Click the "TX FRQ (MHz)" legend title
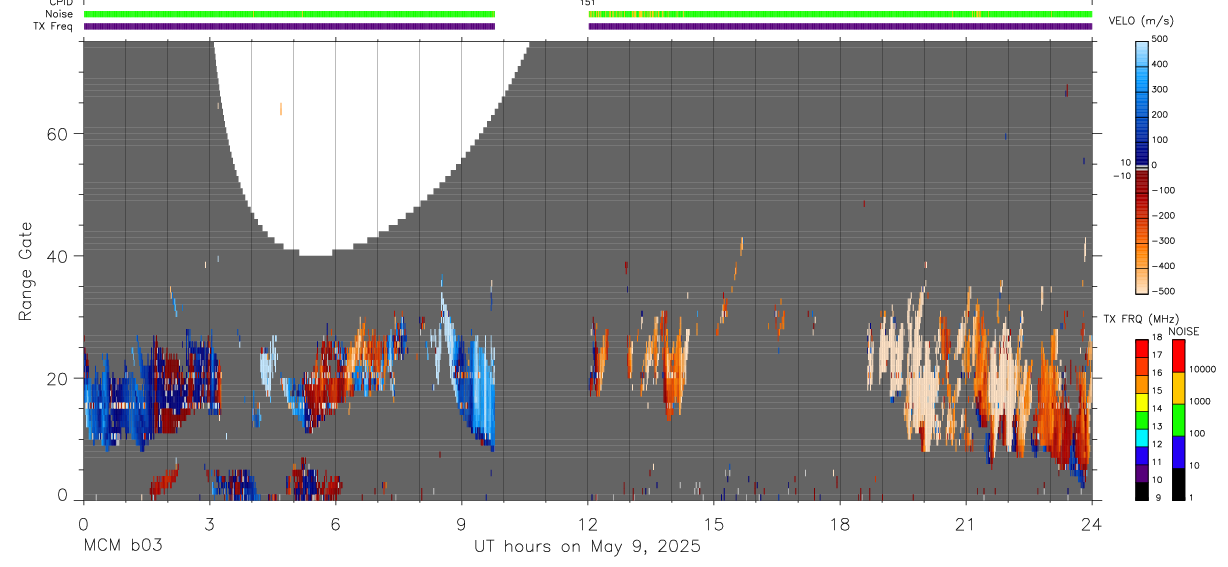Viewport: 1228px width, 567px height. [x=1142, y=319]
